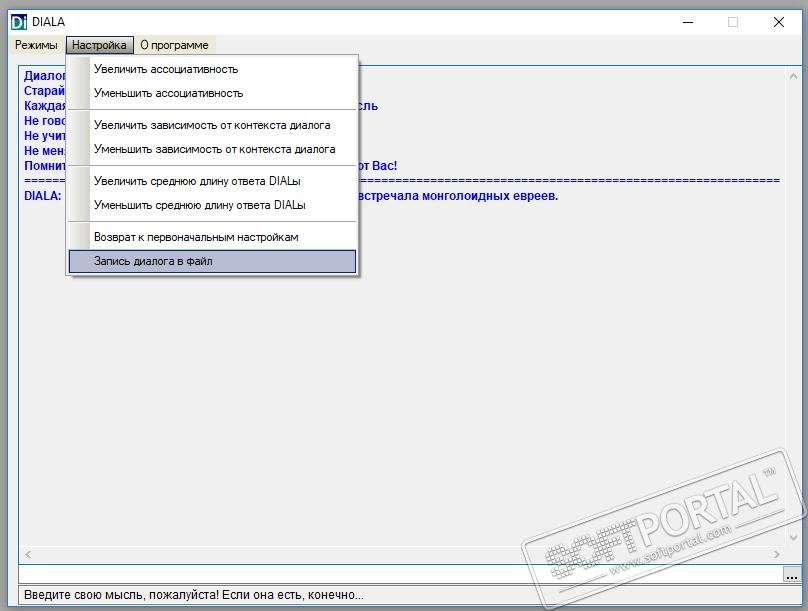Click Возврат к первоначальным настройкам
Viewport: 808px width, 611px height.
click(212, 237)
